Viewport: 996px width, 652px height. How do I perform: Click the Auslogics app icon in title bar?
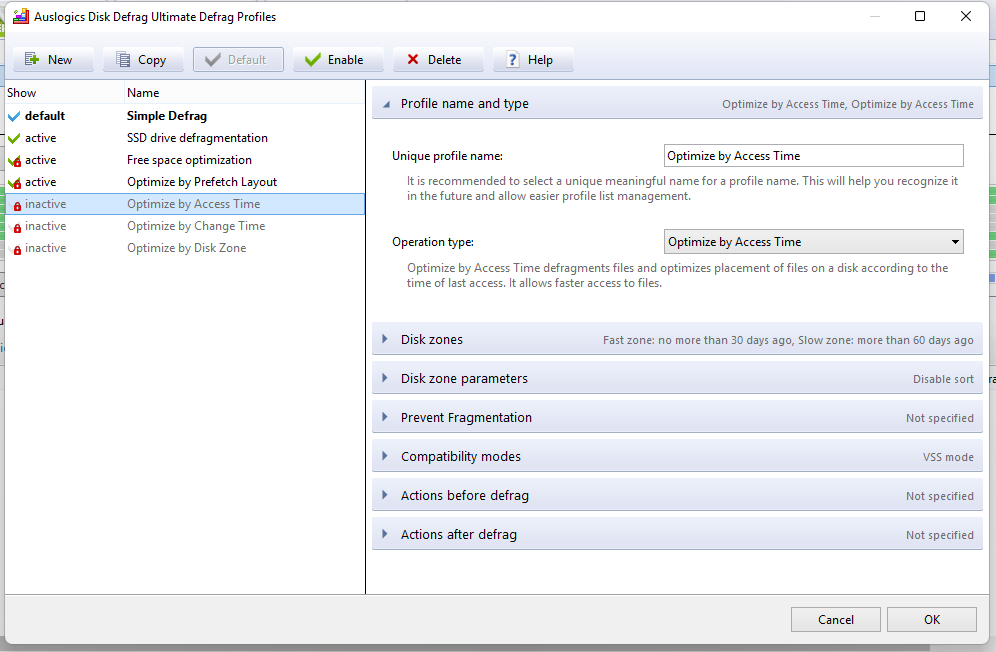(x=21, y=17)
